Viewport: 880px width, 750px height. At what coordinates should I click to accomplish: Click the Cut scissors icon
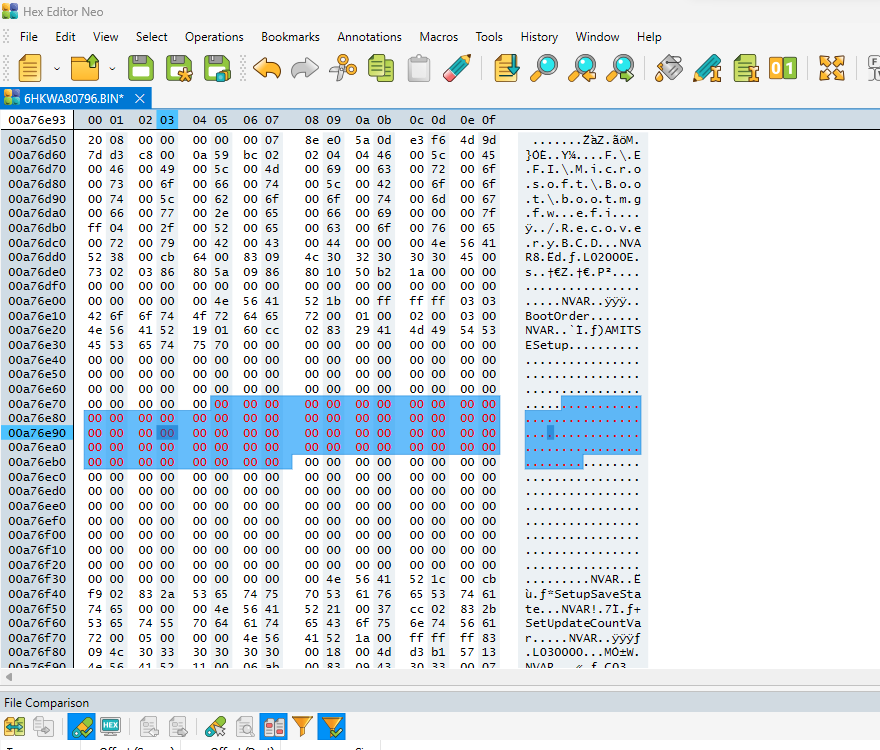[x=343, y=68]
